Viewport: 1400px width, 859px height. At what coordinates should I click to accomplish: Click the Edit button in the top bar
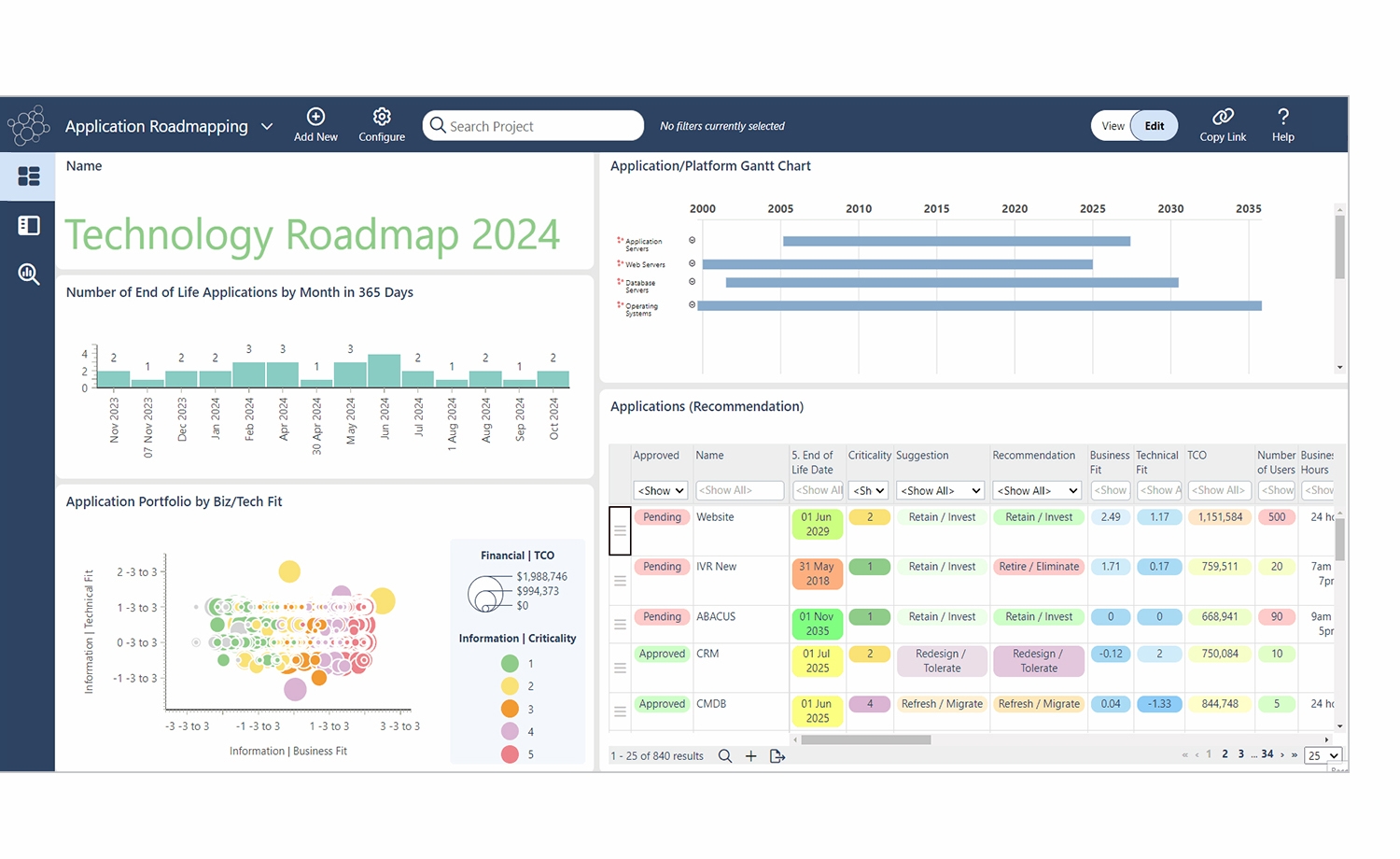pyautogui.click(x=1154, y=125)
